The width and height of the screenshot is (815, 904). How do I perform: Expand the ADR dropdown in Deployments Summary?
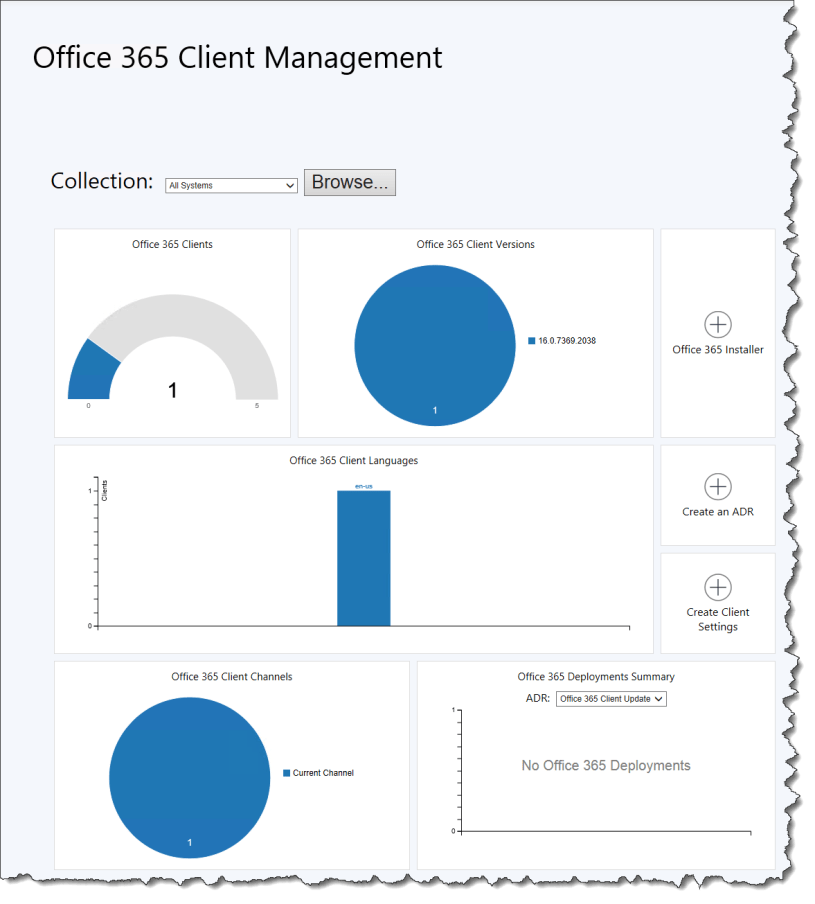[610, 699]
